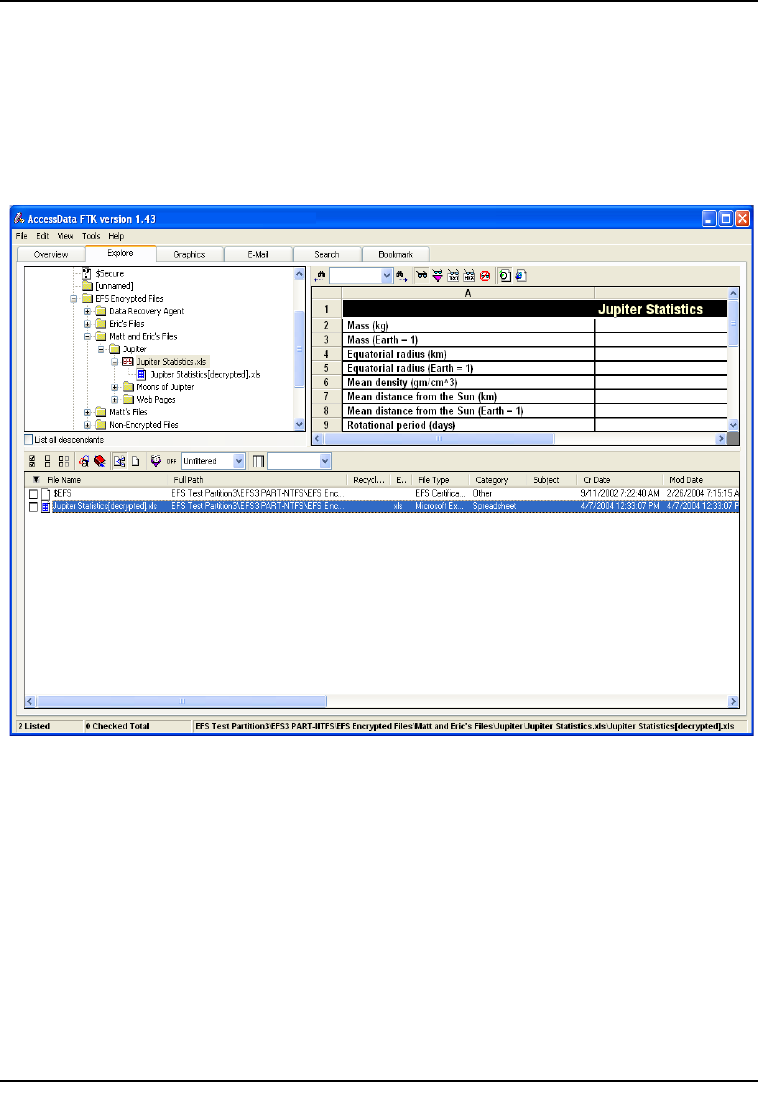The width and height of the screenshot is (758, 1117).
Task: Select native view glasses icon
Action: click(x=422, y=275)
